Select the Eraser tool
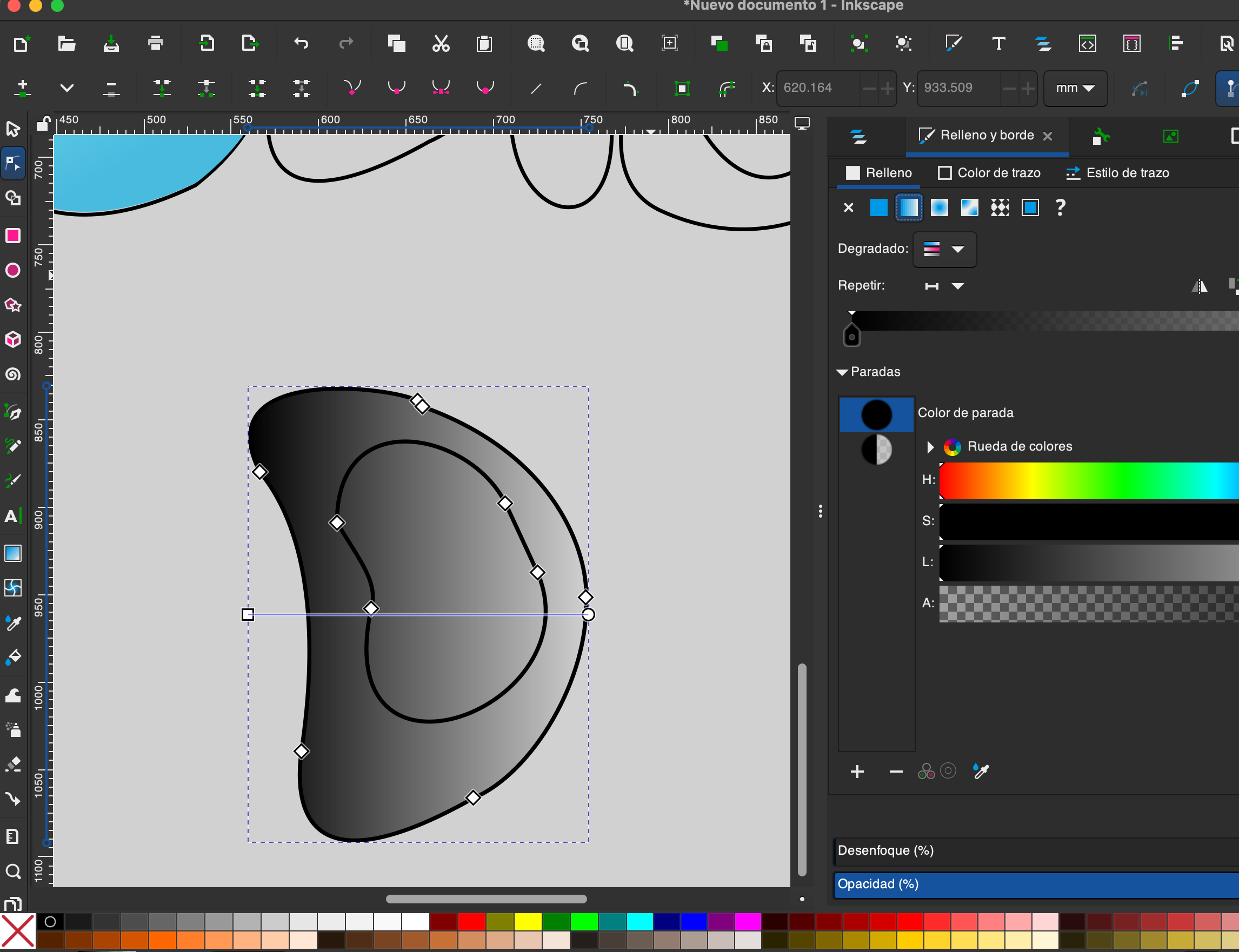 tap(13, 765)
